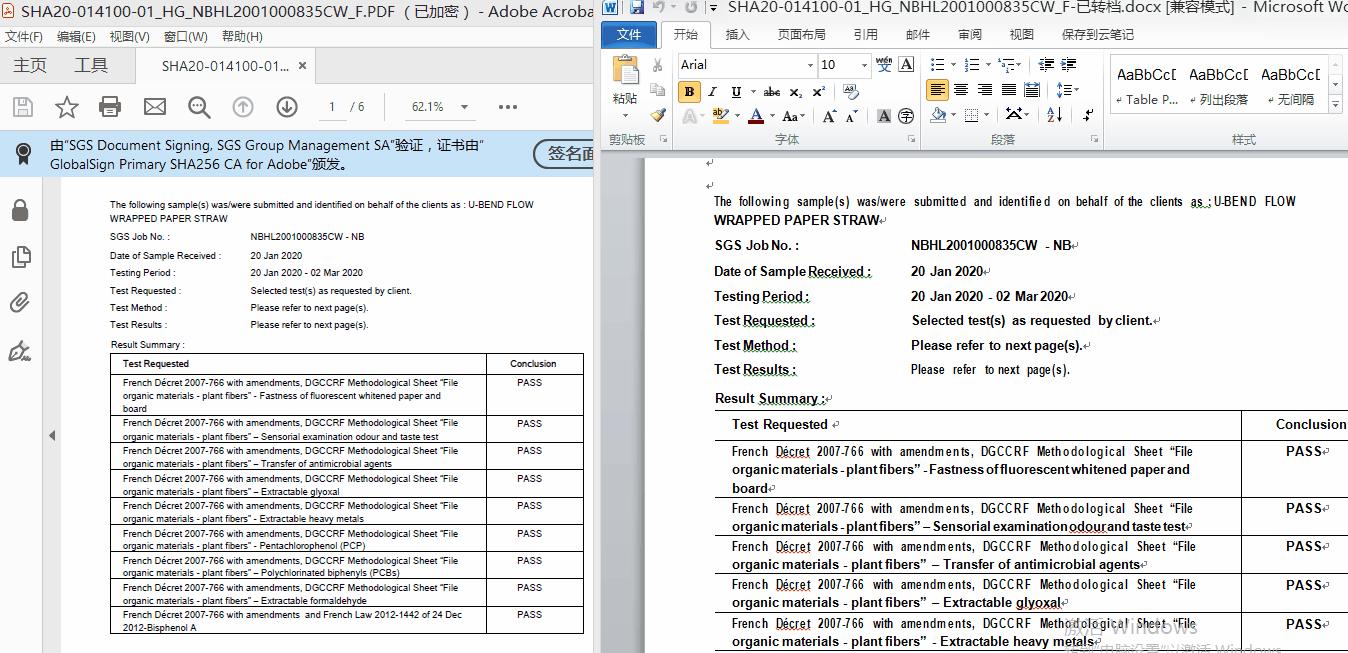1348x653 pixels.
Task: Grow font size in Word
Action: click(830, 116)
